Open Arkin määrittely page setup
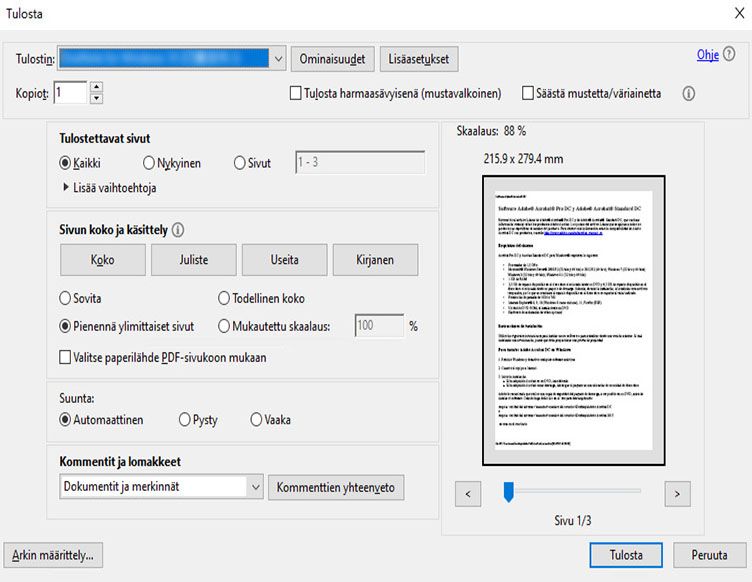752x582 pixels. [x=53, y=555]
